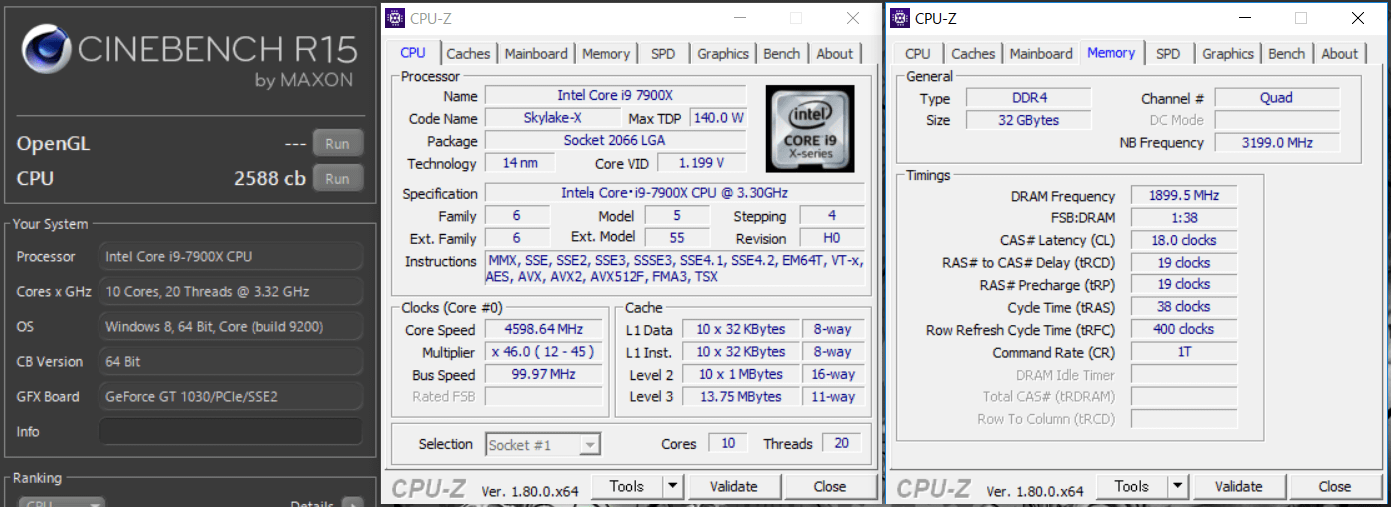Switch to CPU tab in right CPU-Z window
The image size is (1391, 507).
(x=918, y=54)
